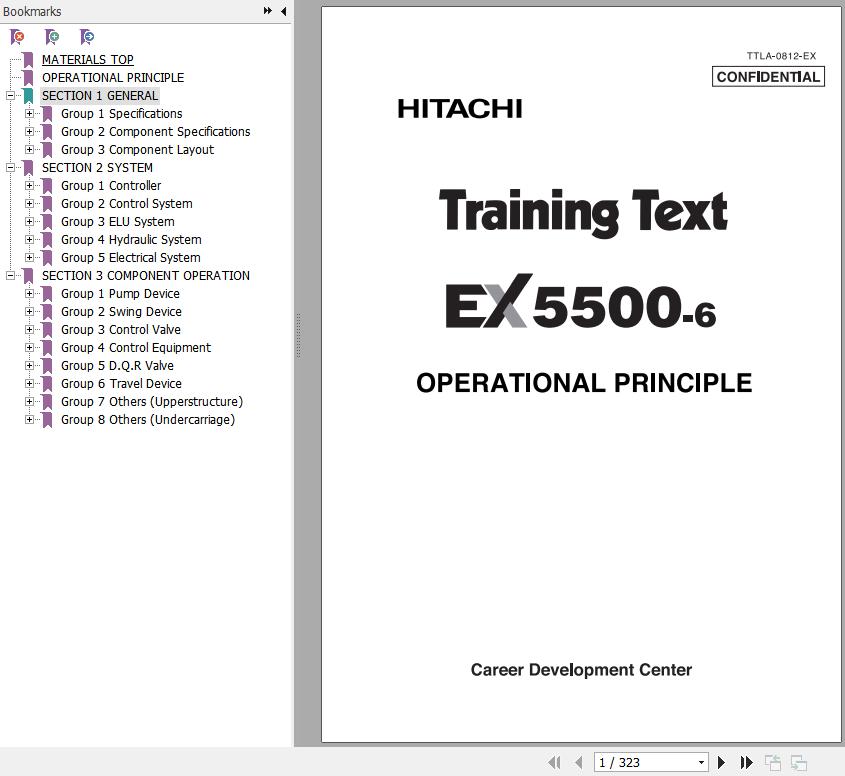The image size is (845, 776).
Task: Open the page number dropdown
Action: 701,763
